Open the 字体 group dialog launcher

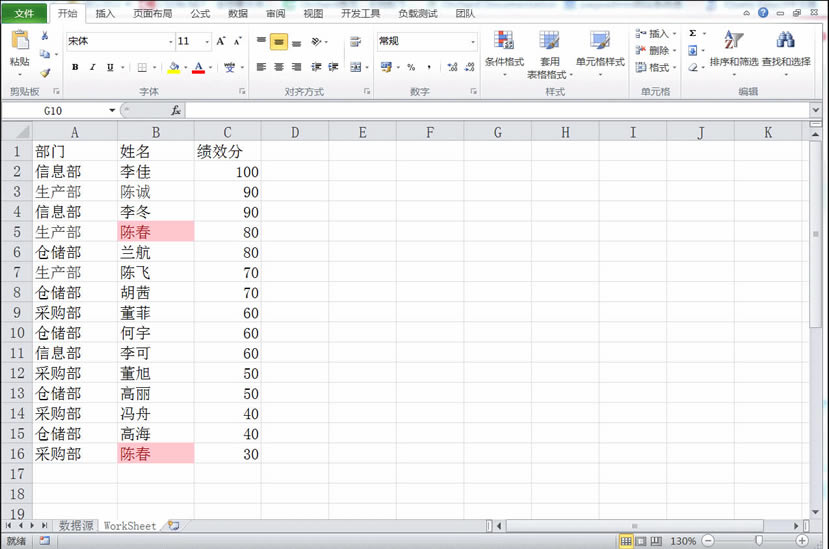[x=242, y=92]
